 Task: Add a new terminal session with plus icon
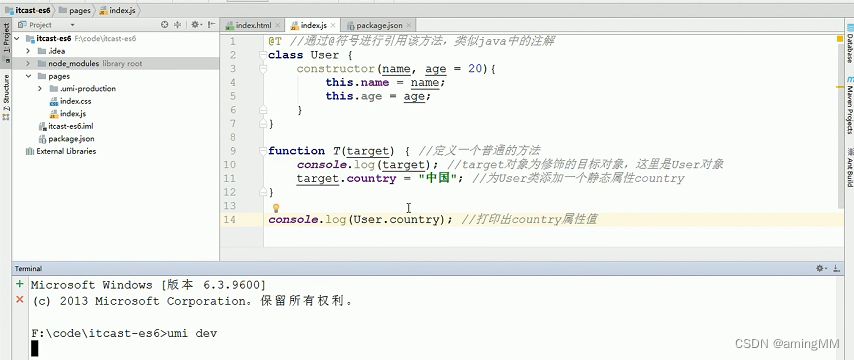point(20,284)
